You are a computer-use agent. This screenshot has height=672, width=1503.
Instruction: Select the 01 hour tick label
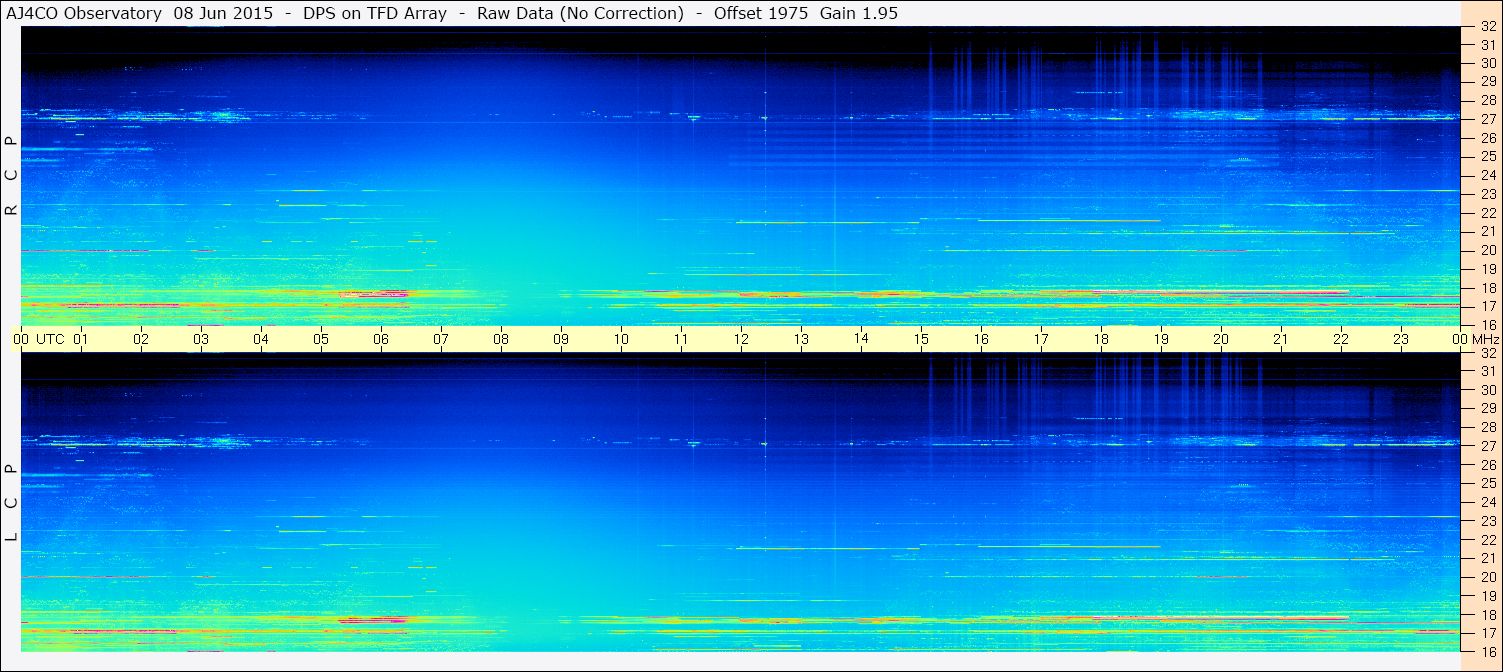tap(81, 339)
